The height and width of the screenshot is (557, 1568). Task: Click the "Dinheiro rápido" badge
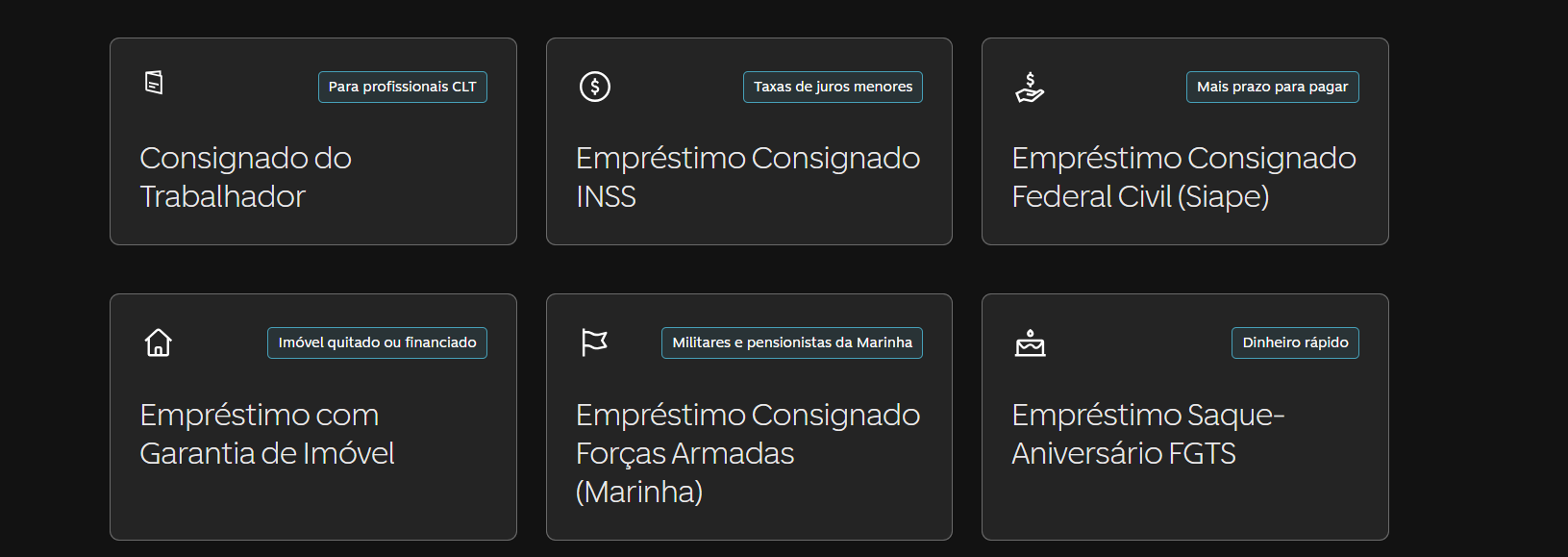pos(1295,342)
